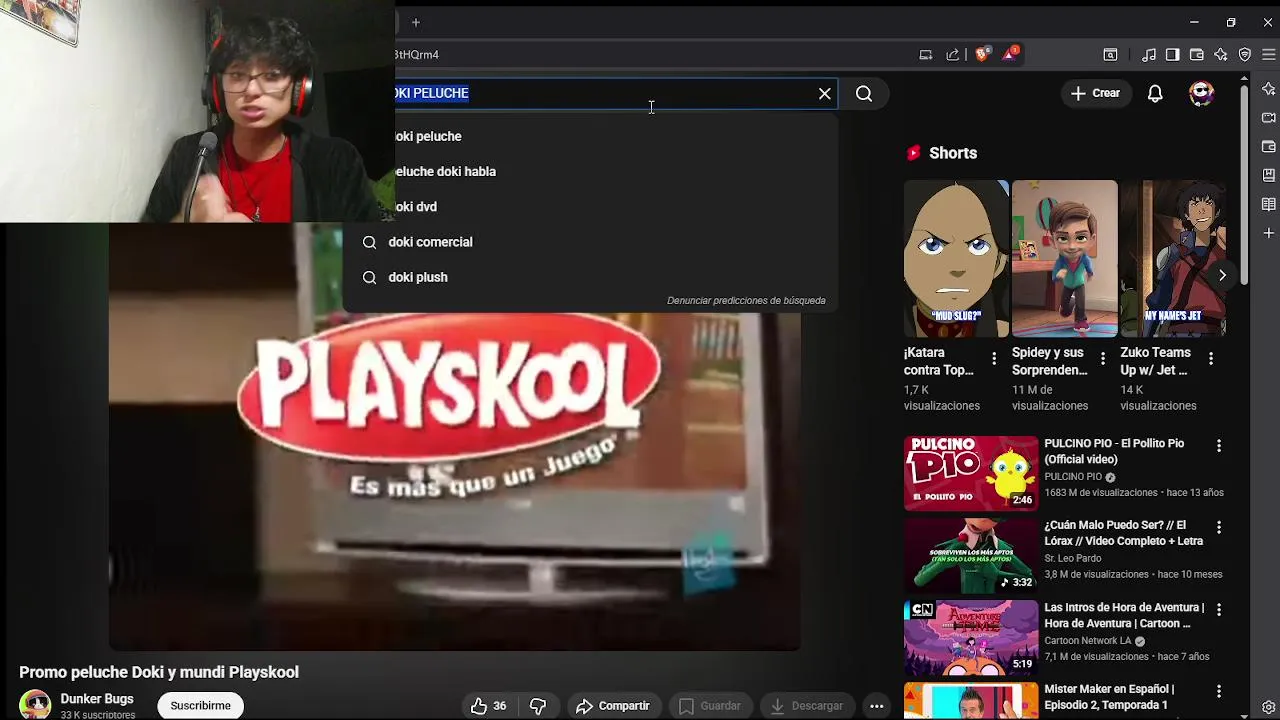Screen dimensions: 1280x720
Task: Add a sidebar item with plus icon
Action: pyautogui.click(x=1268, y=233)
